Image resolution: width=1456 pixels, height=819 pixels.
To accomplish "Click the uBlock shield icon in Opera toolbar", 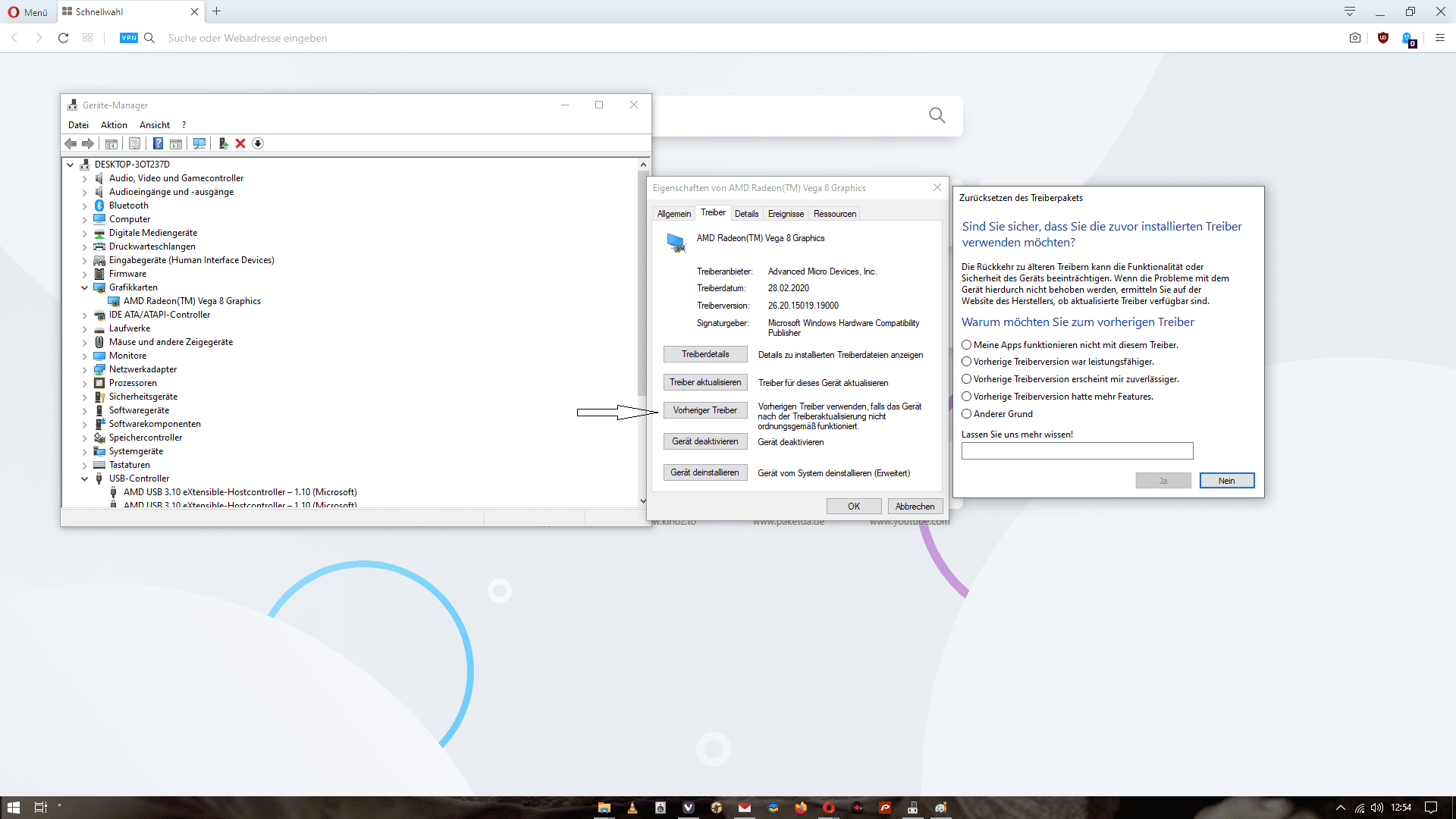I will [x=1383, y=38].
